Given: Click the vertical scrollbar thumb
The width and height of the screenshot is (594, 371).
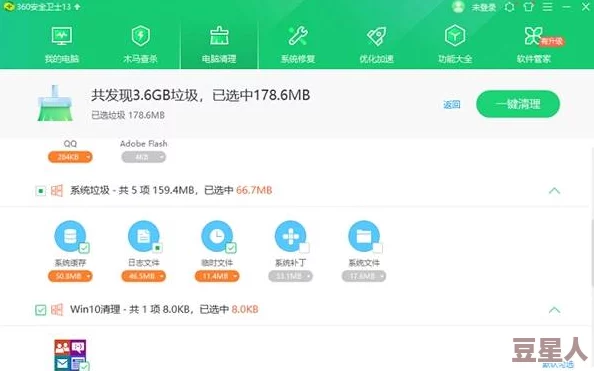Looking at the screenshot, I should coord(592,253).
